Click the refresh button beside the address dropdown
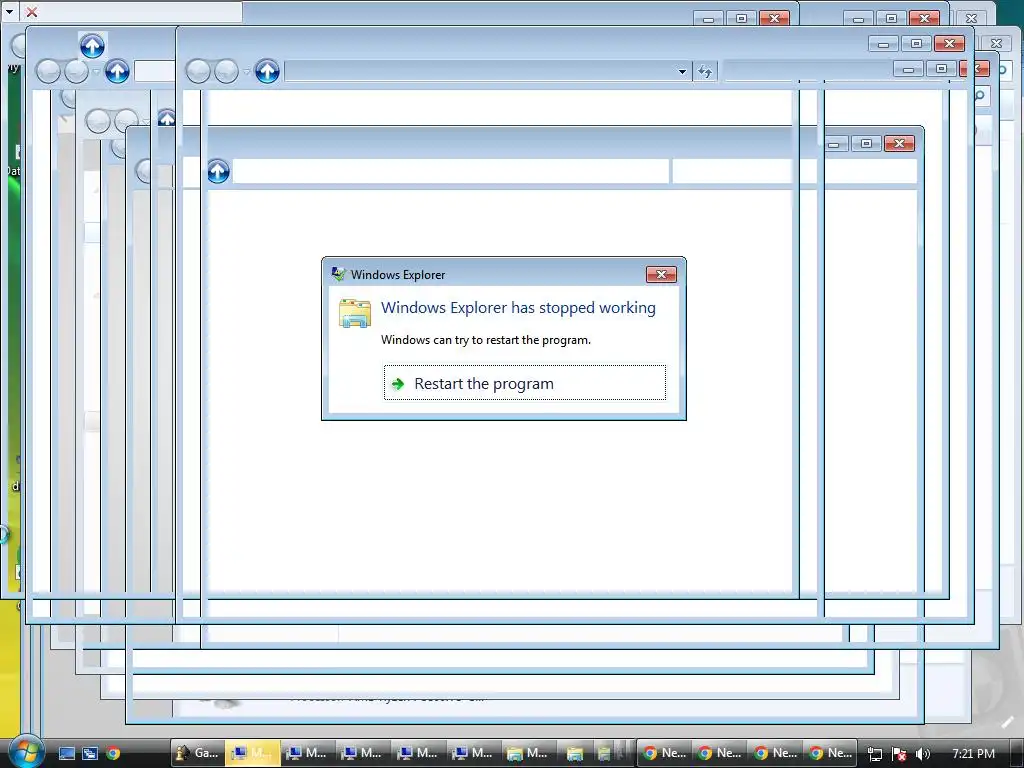 coord(705,71)
